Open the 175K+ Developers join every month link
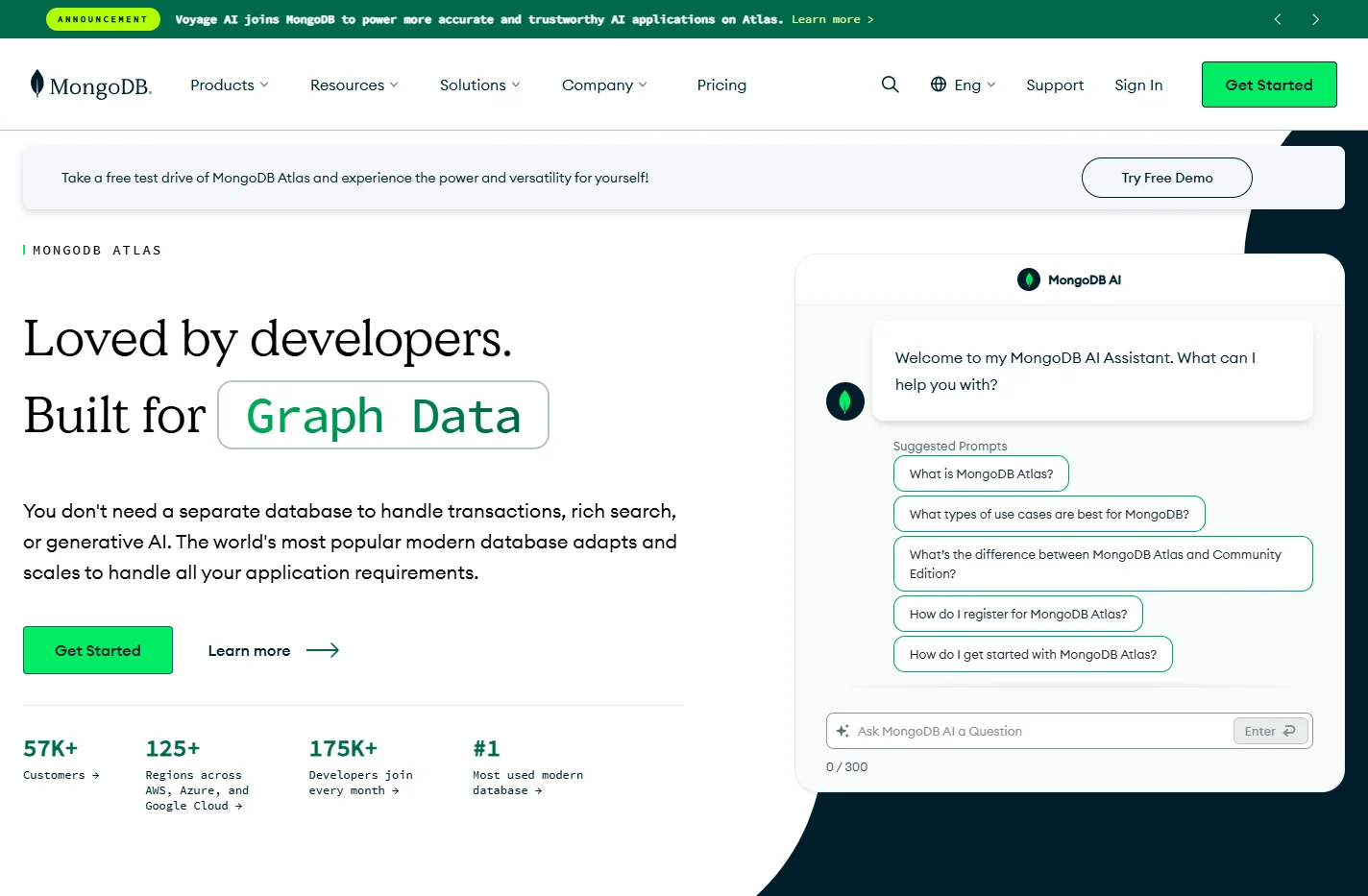The height and width of the screenshot is (896, 1368). click(x=360, y=766)
